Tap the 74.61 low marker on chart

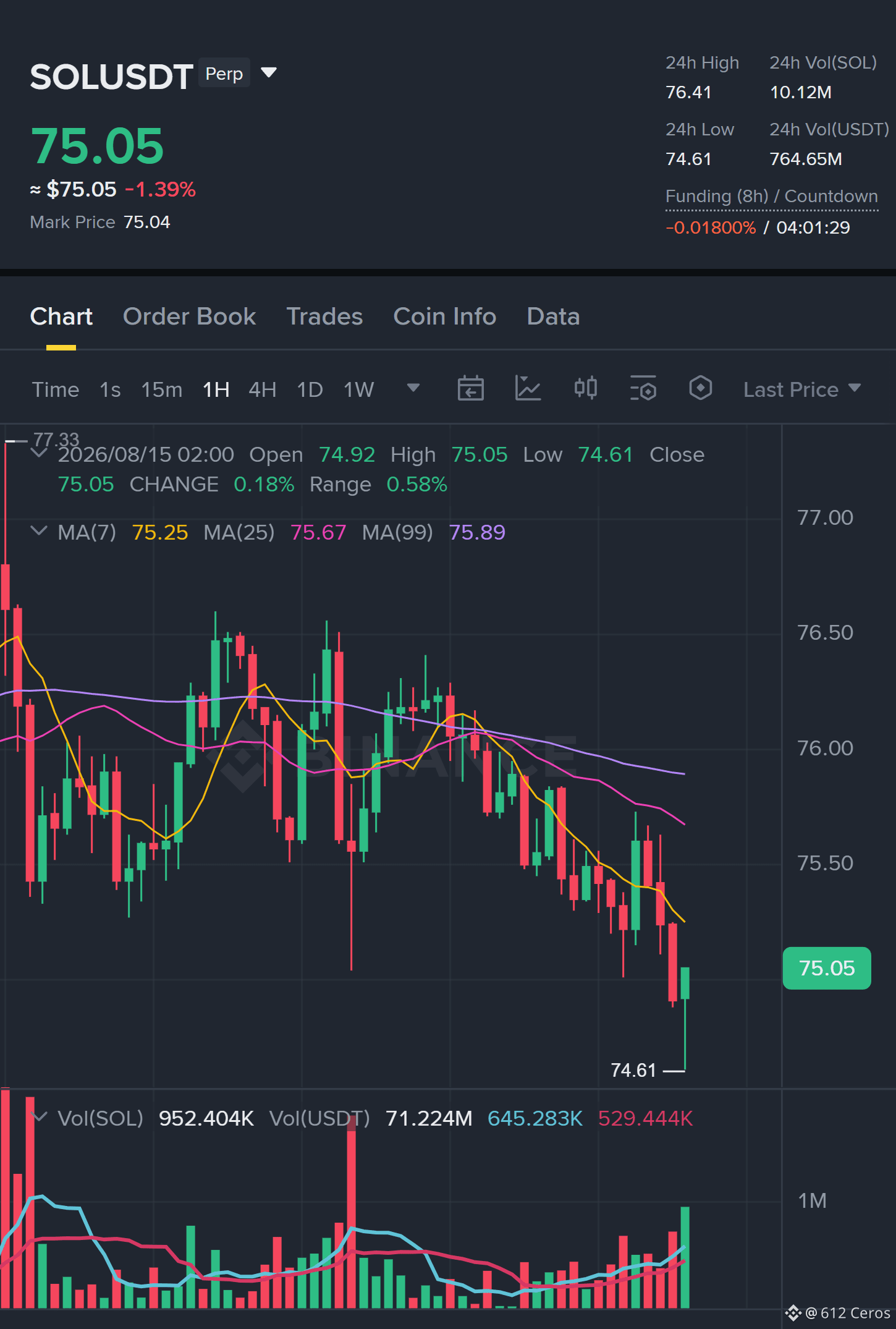633,1070
